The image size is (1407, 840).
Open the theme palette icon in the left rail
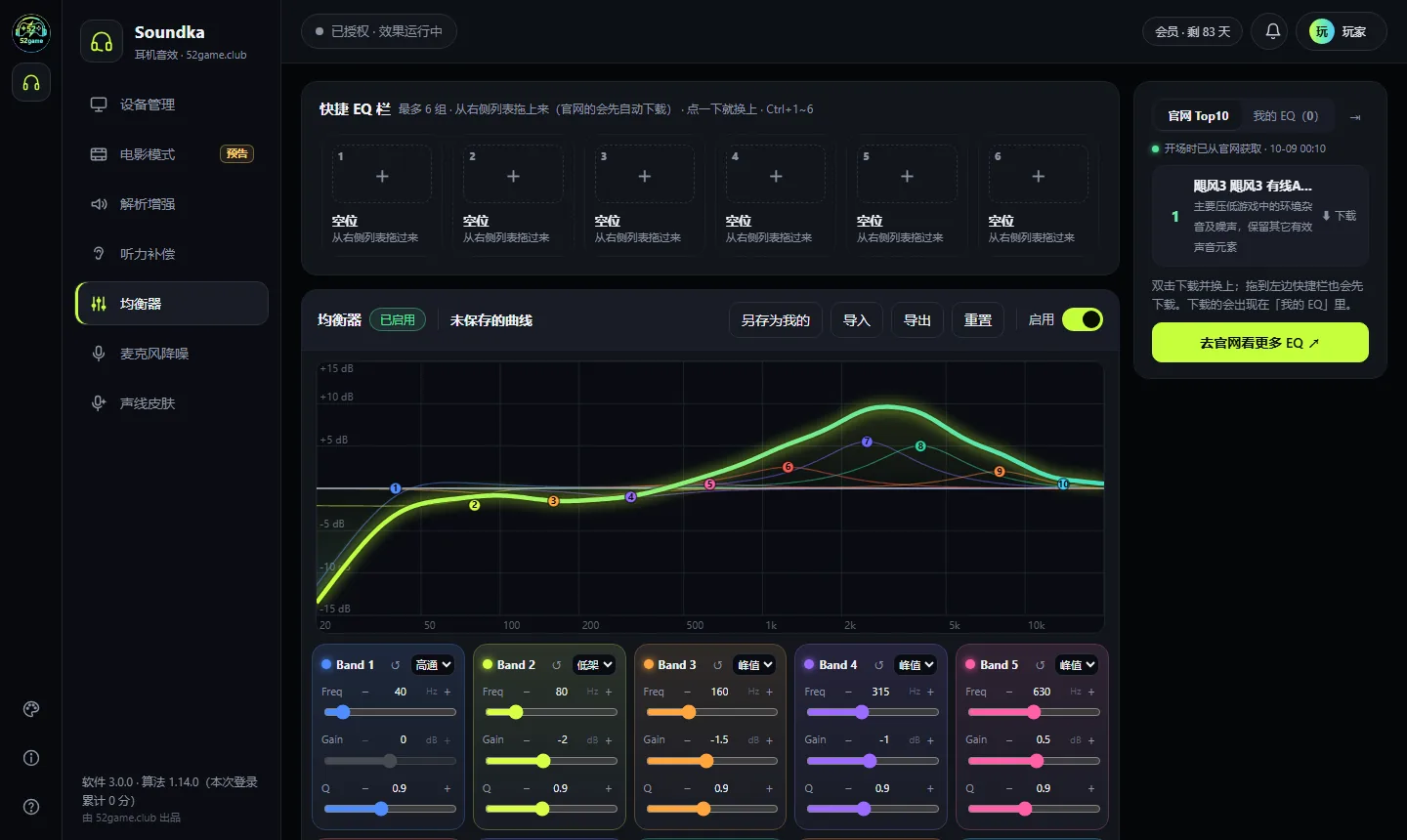31,709
